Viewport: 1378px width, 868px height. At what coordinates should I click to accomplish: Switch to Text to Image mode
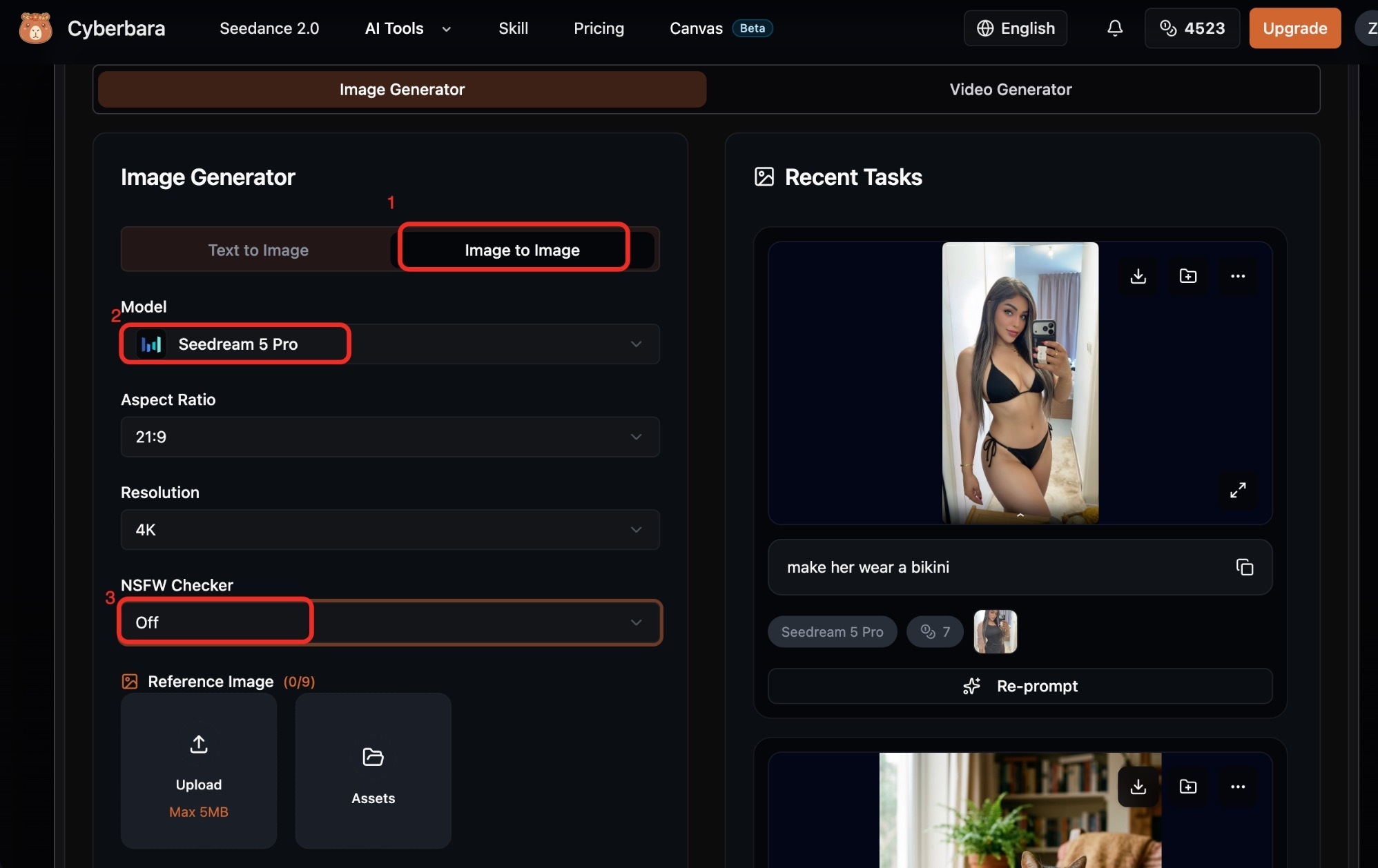[x=258, y=250]
